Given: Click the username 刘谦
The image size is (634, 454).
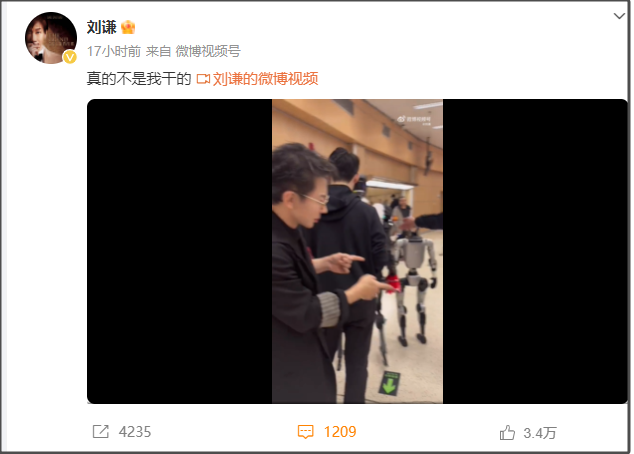Looking at the screenshot, I should pos(101,27).
